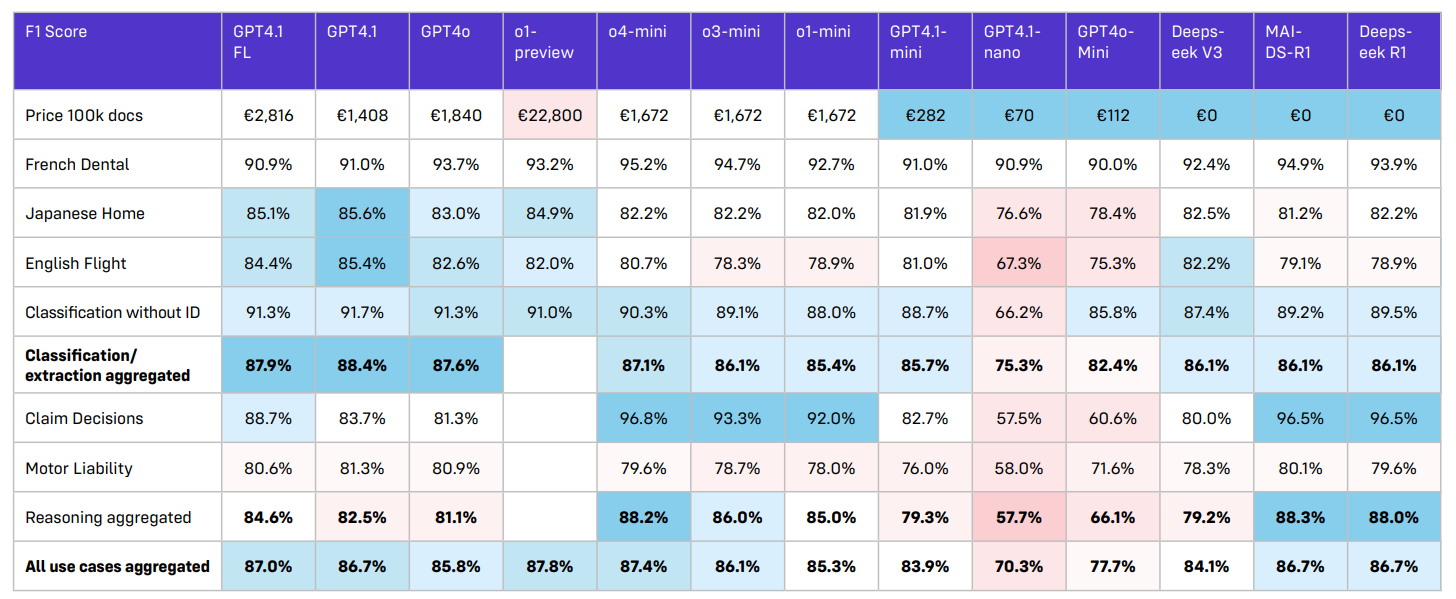The height and width of the screenshot is (599, 1456).
Task: Select the €22,800 price cell for o1-preview
Action: 549,115
